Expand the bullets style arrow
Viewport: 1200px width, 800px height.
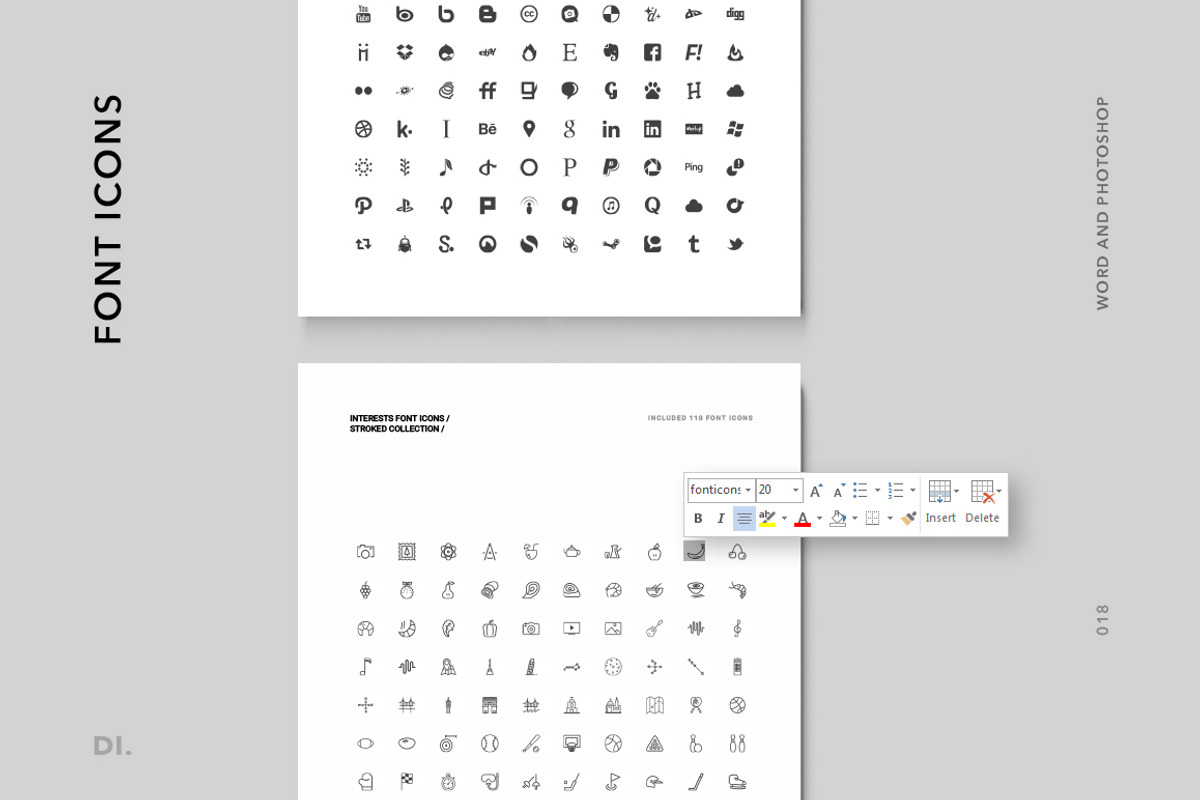(x=878, y=490)
